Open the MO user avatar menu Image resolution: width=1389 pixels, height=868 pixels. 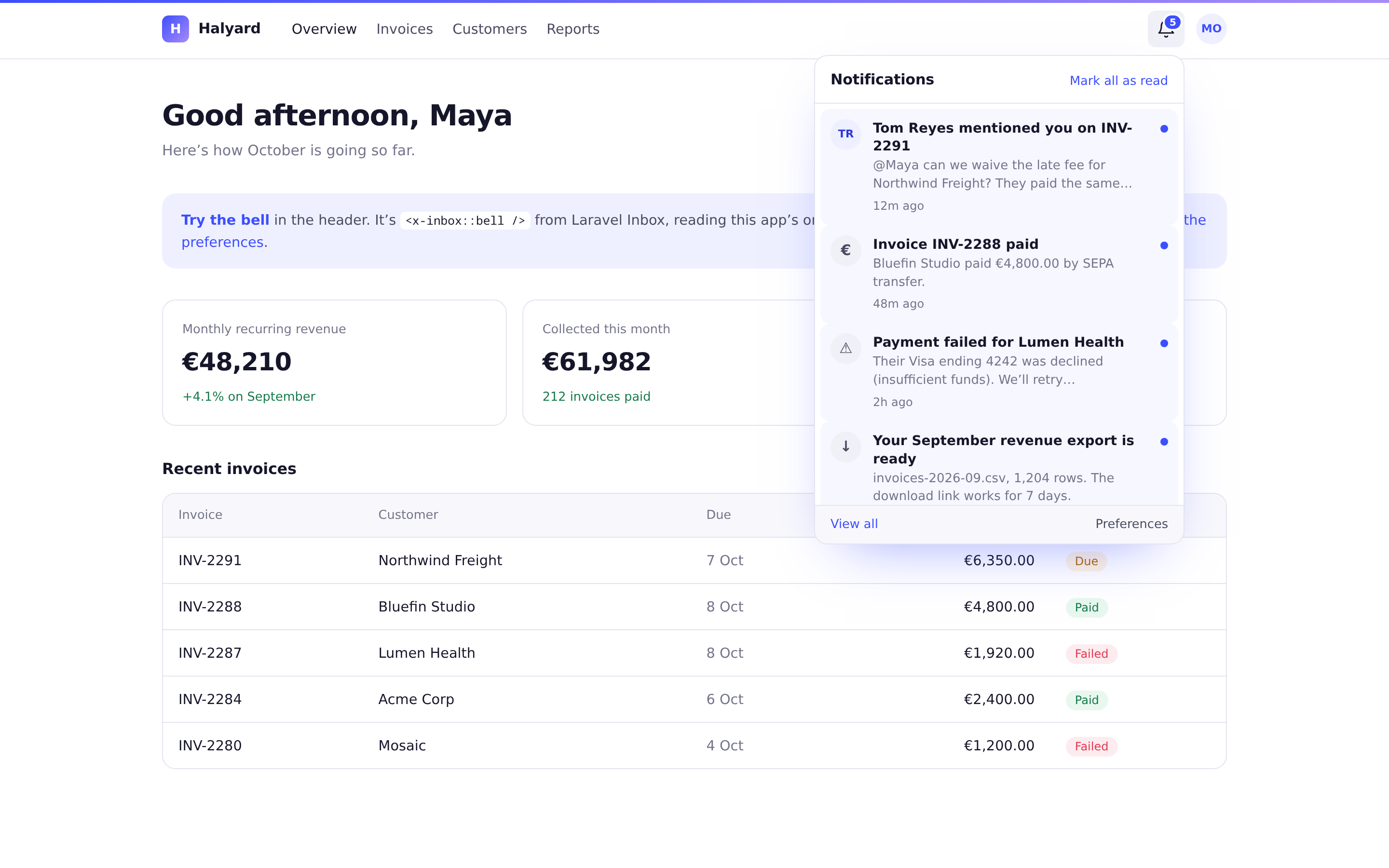coord(1211,29)
